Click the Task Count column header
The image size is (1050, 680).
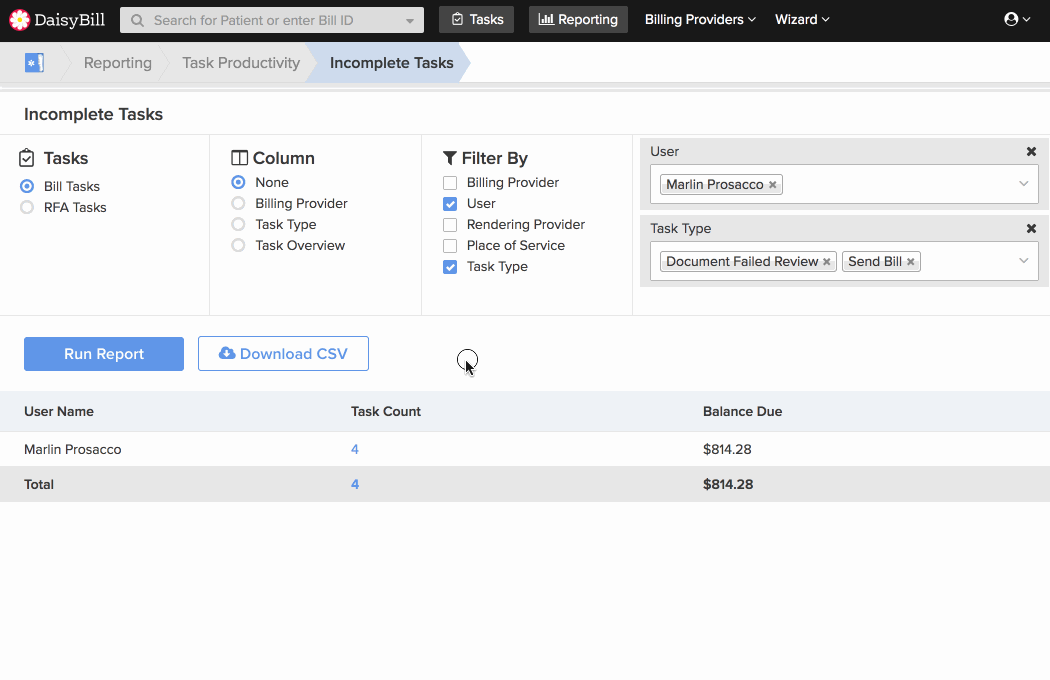click(x=386, y=411)
